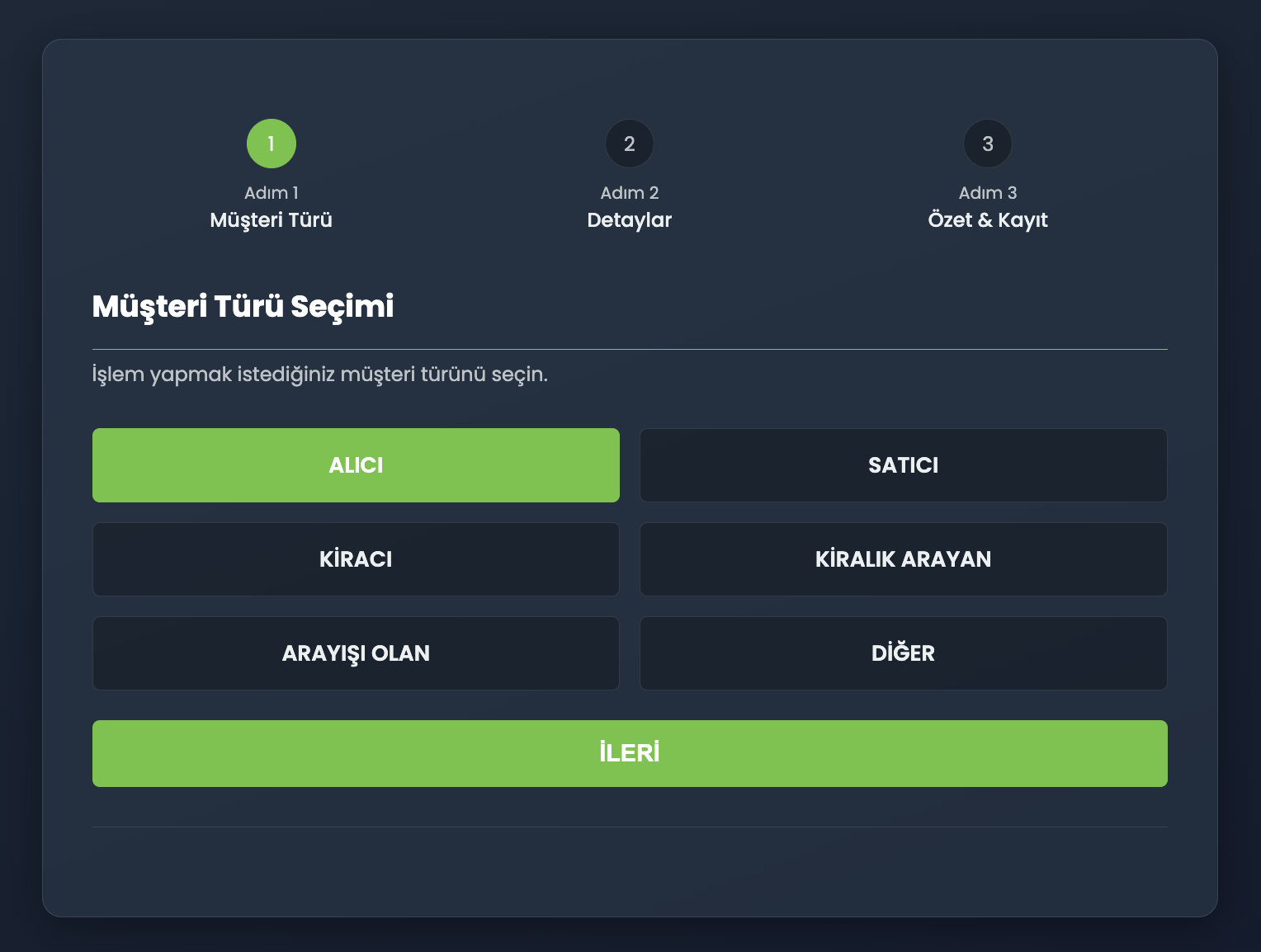Screen dimensions: 1261x952
Task: Click the step 3 circle indicator
Action: [987, 144]
